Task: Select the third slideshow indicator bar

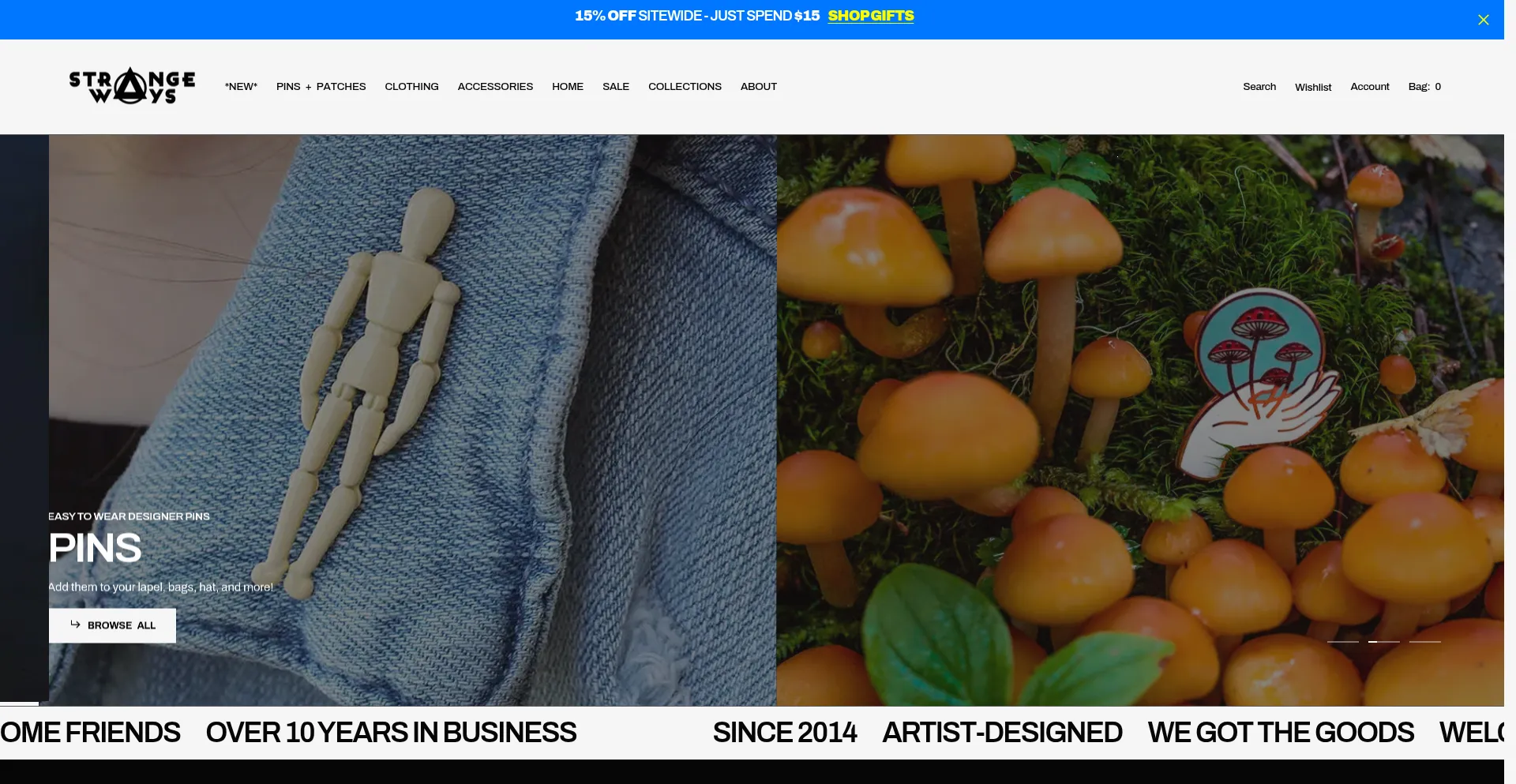Action: click(x=1424, y=642)
